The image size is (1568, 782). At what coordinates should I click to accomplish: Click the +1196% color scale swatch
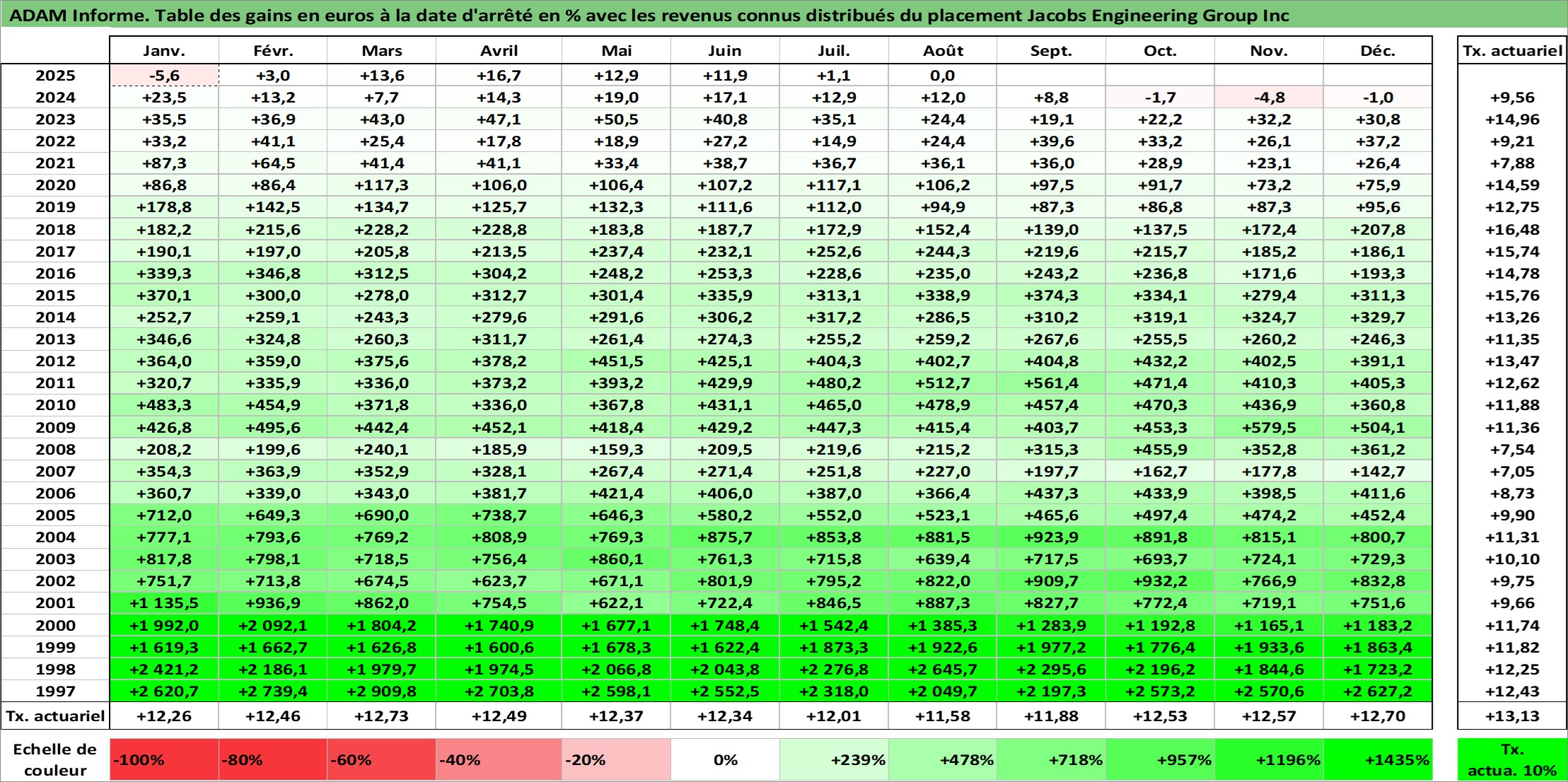[x=1269, y=759]
